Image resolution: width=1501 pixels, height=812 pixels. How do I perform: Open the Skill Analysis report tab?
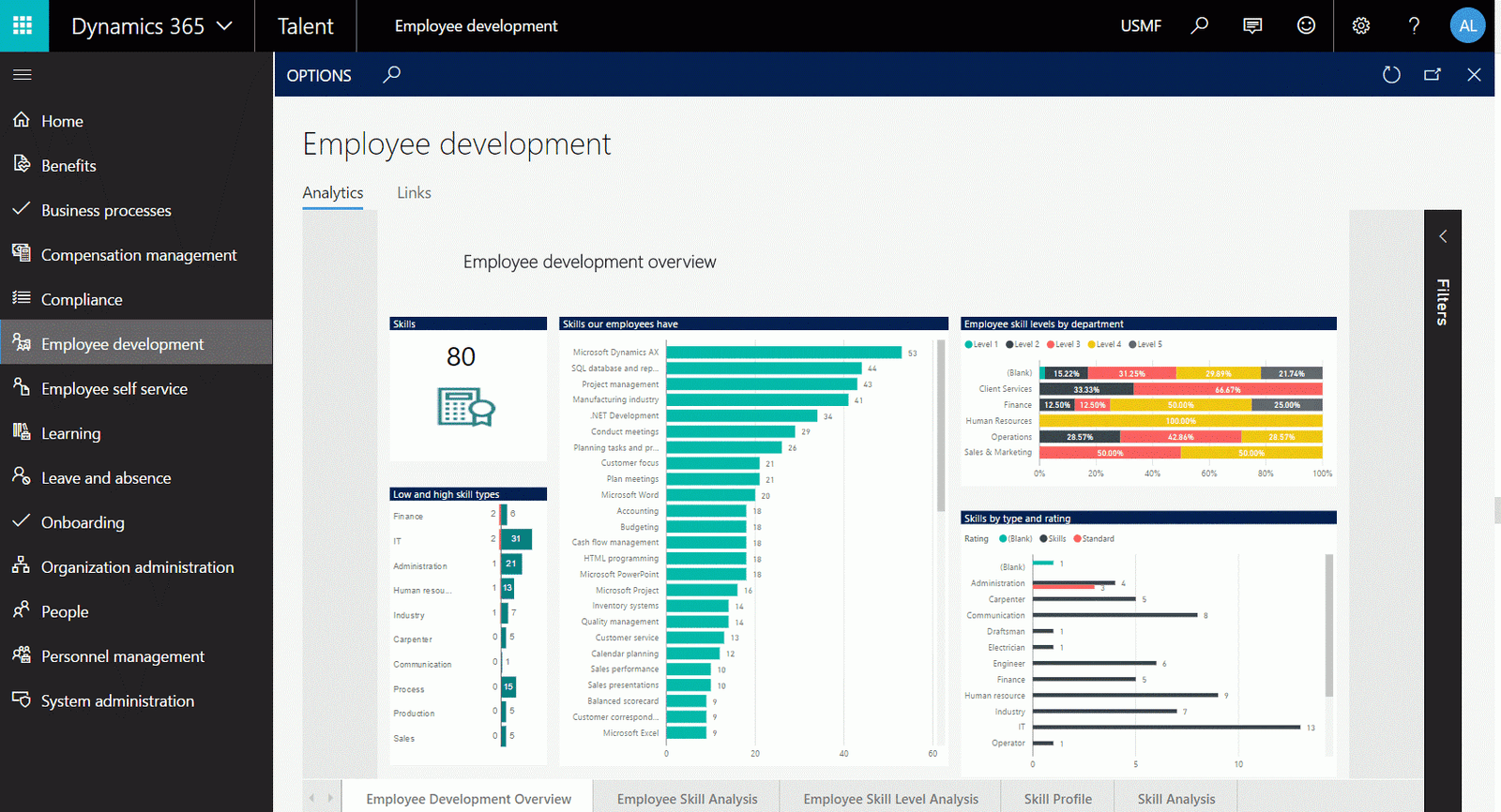pos(1176,799)
